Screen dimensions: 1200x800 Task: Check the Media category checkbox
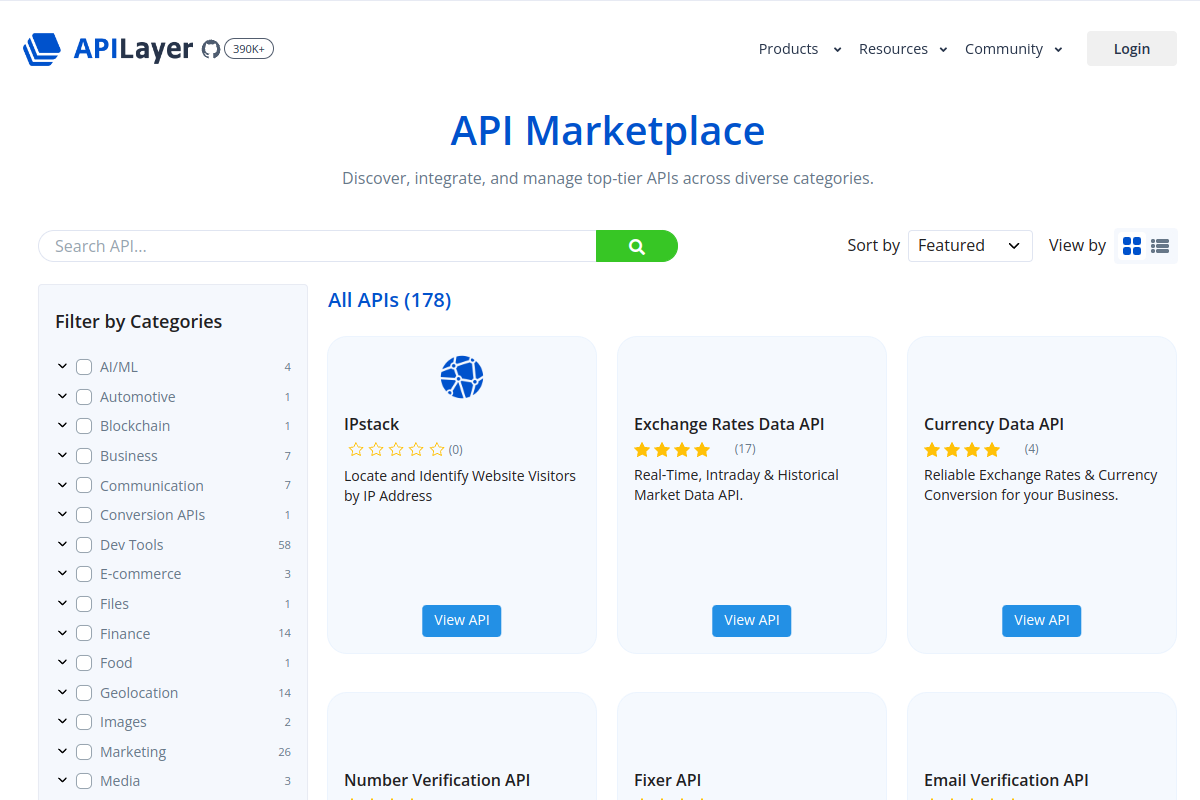click(x=84, y=781)
